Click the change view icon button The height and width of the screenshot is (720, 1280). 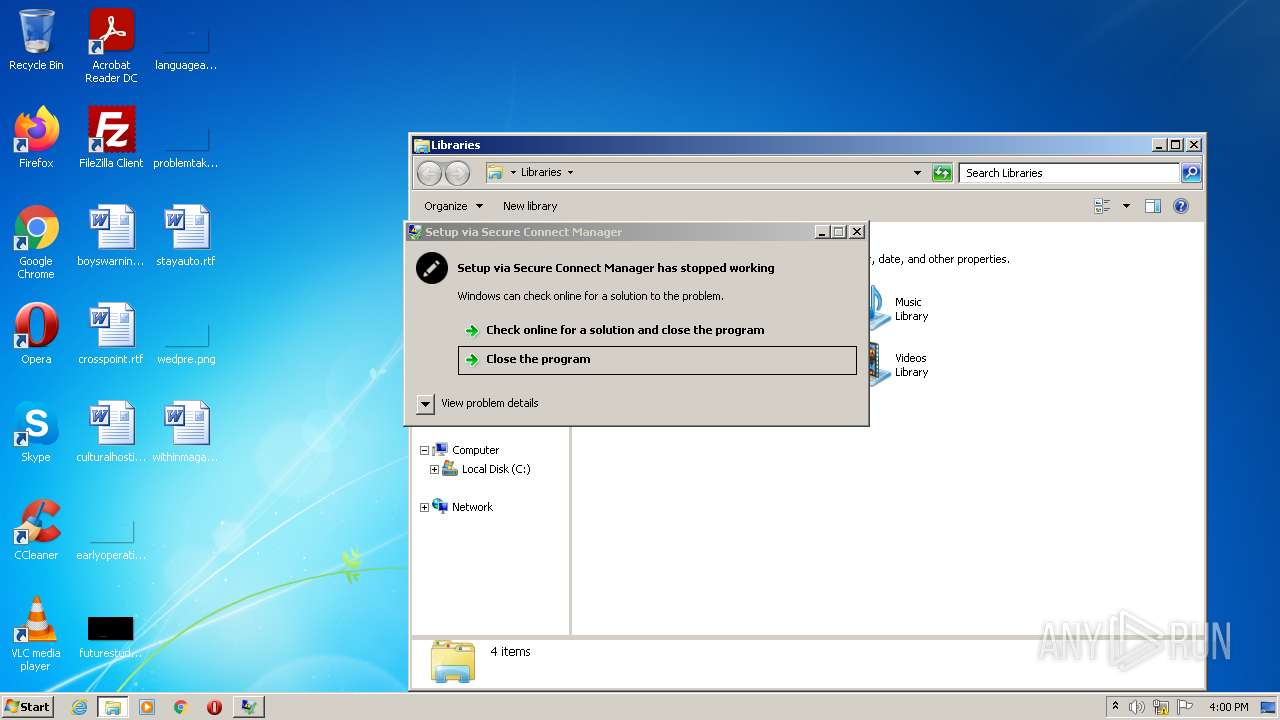[1103, 206]
